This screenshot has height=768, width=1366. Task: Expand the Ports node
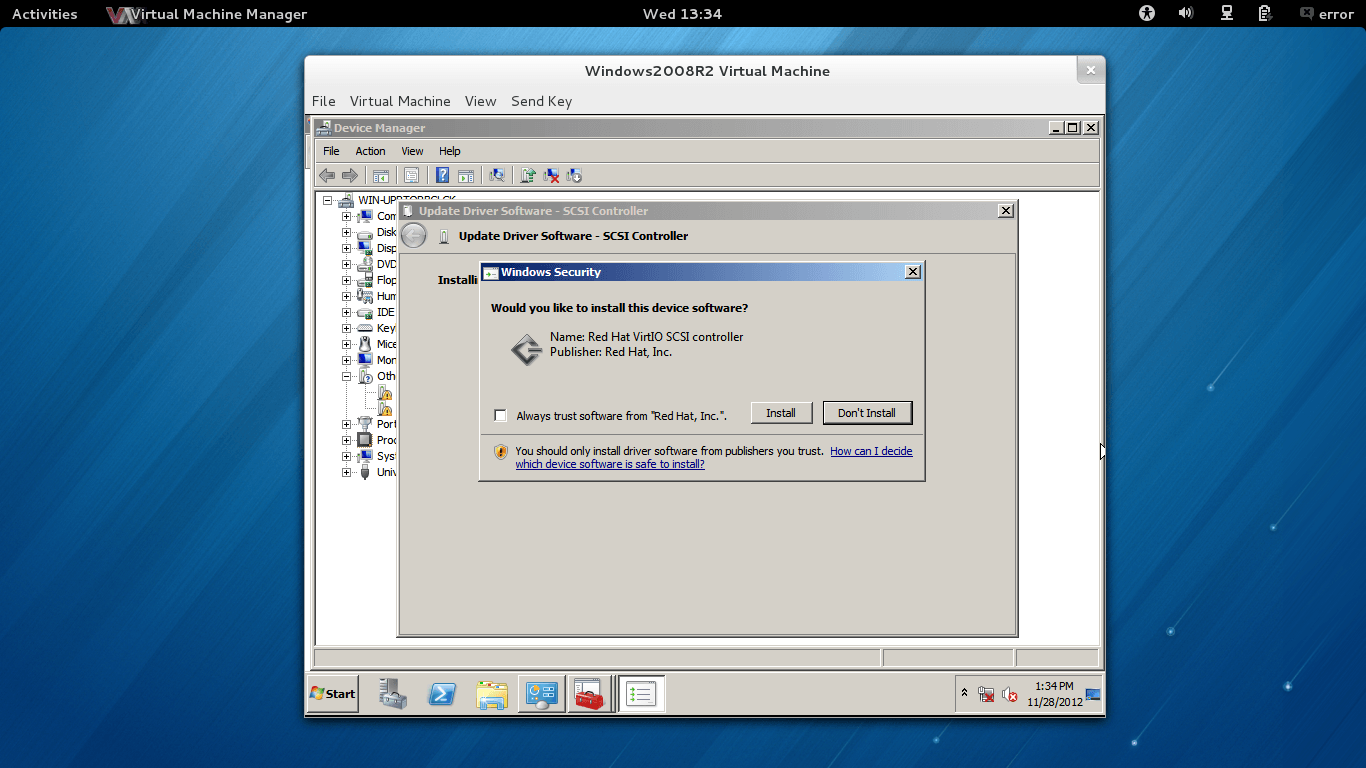pos(347,424)
